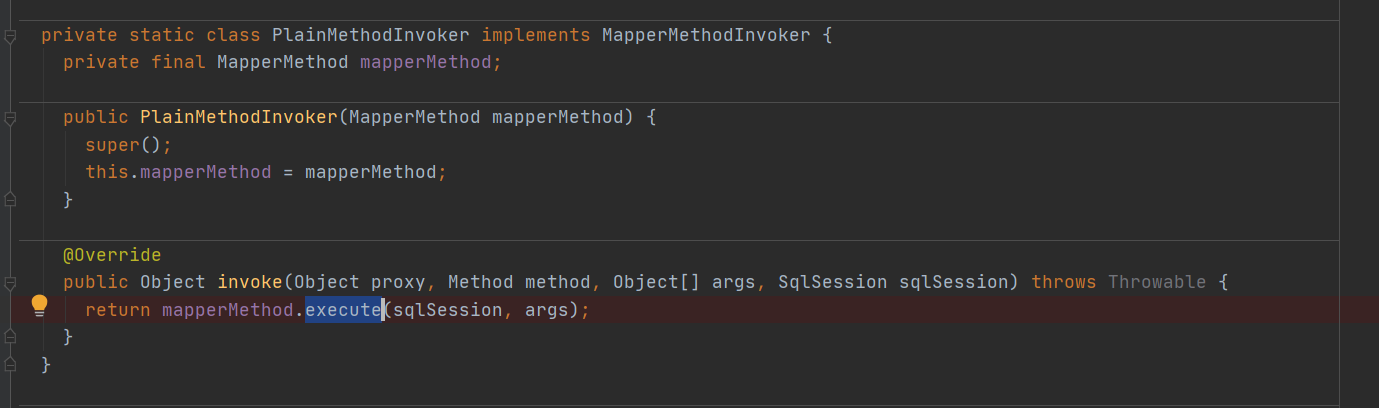Click the return keyword

pos(118,310)
